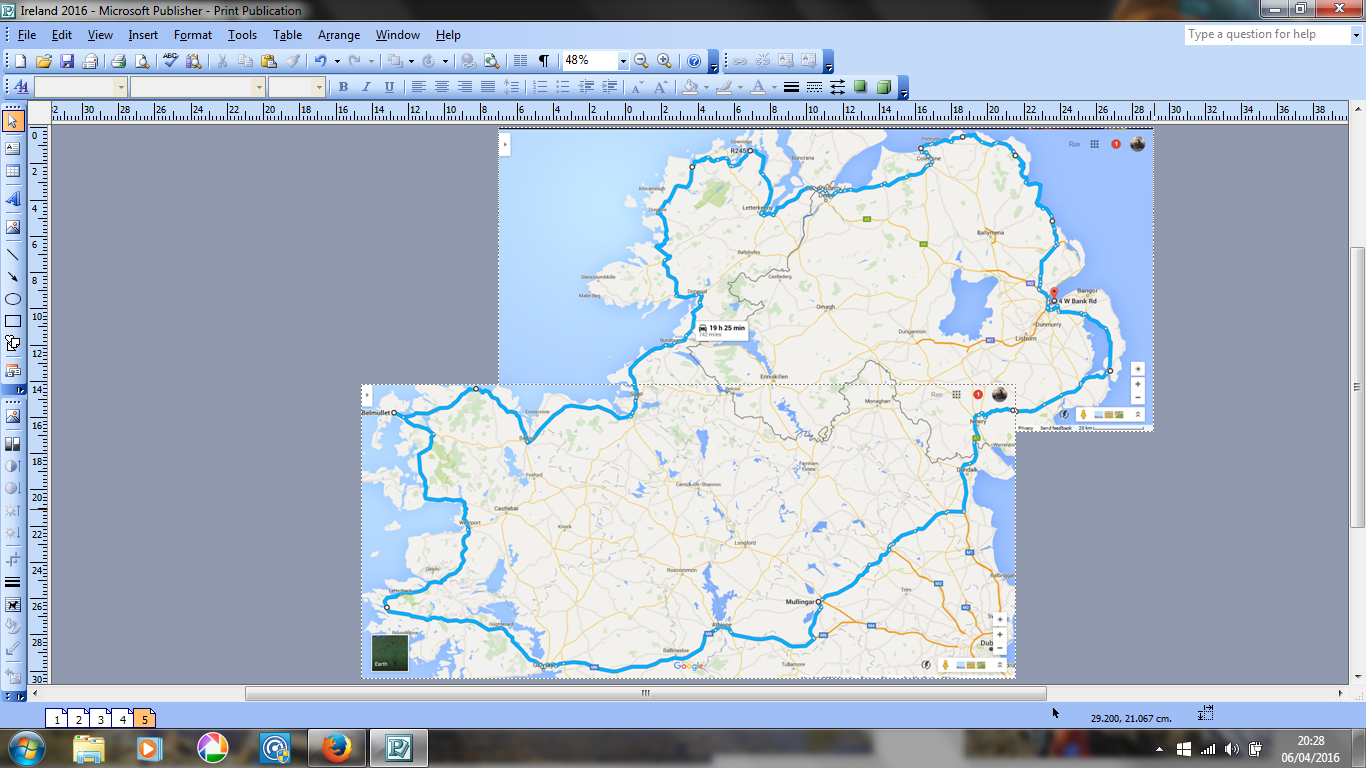Click Font Color letter A swatch
Screen dimensions: 1366x768
click(x=757, y=87)
